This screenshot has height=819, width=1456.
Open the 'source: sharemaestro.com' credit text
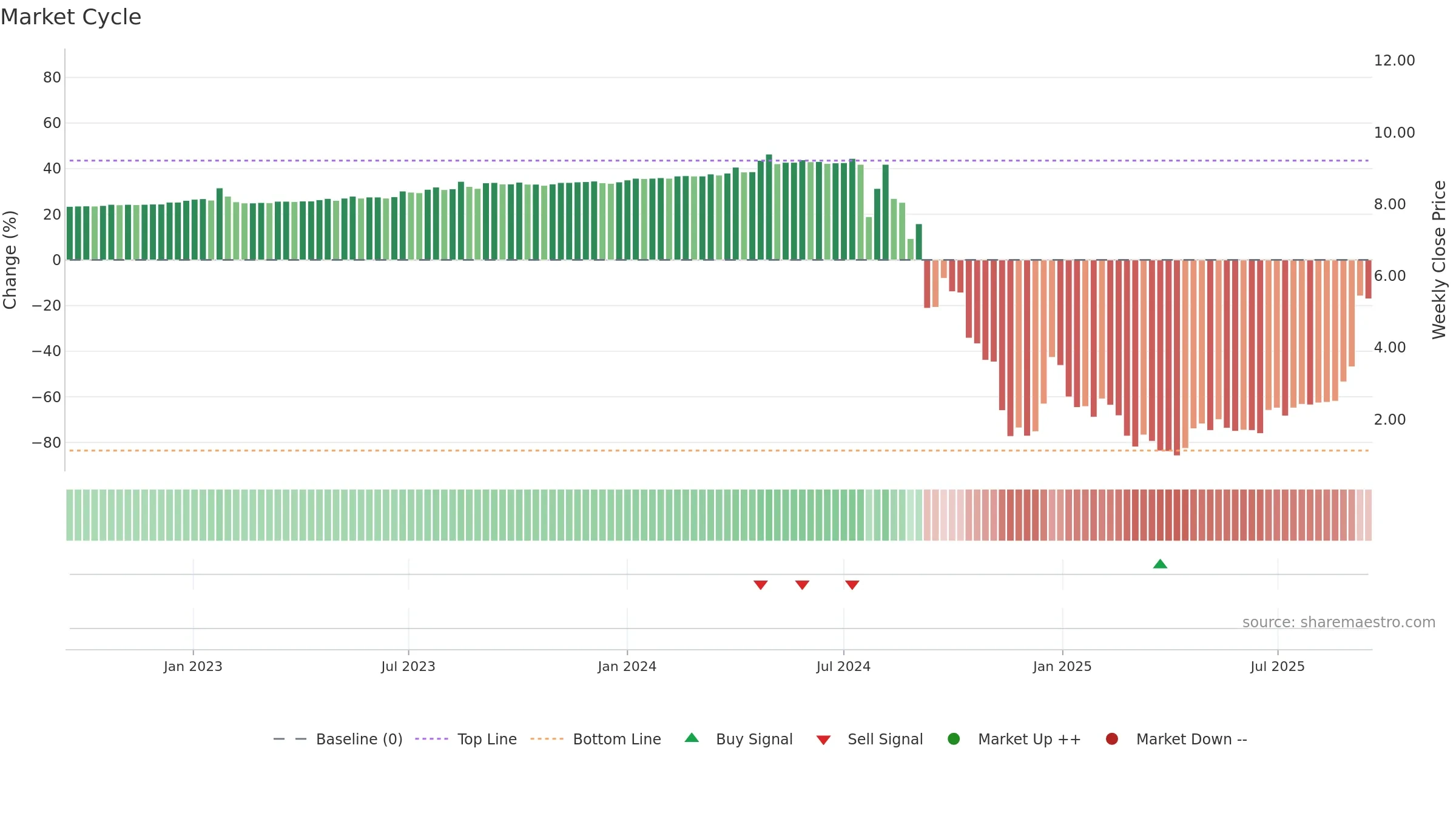coord(1339,622)
